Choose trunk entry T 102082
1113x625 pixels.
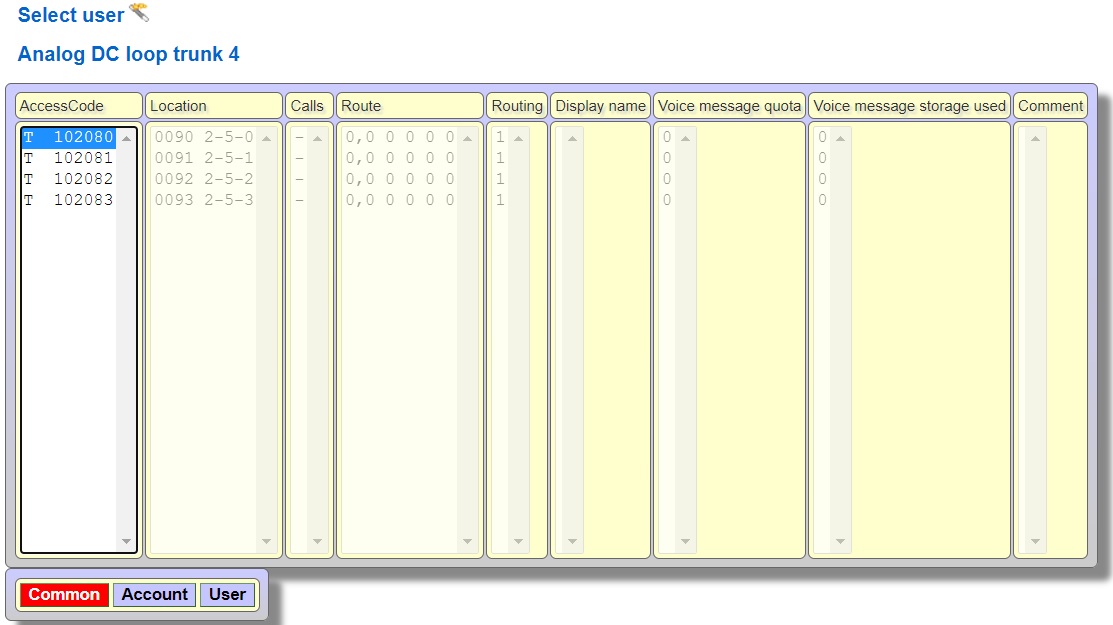tap(69, 179)
